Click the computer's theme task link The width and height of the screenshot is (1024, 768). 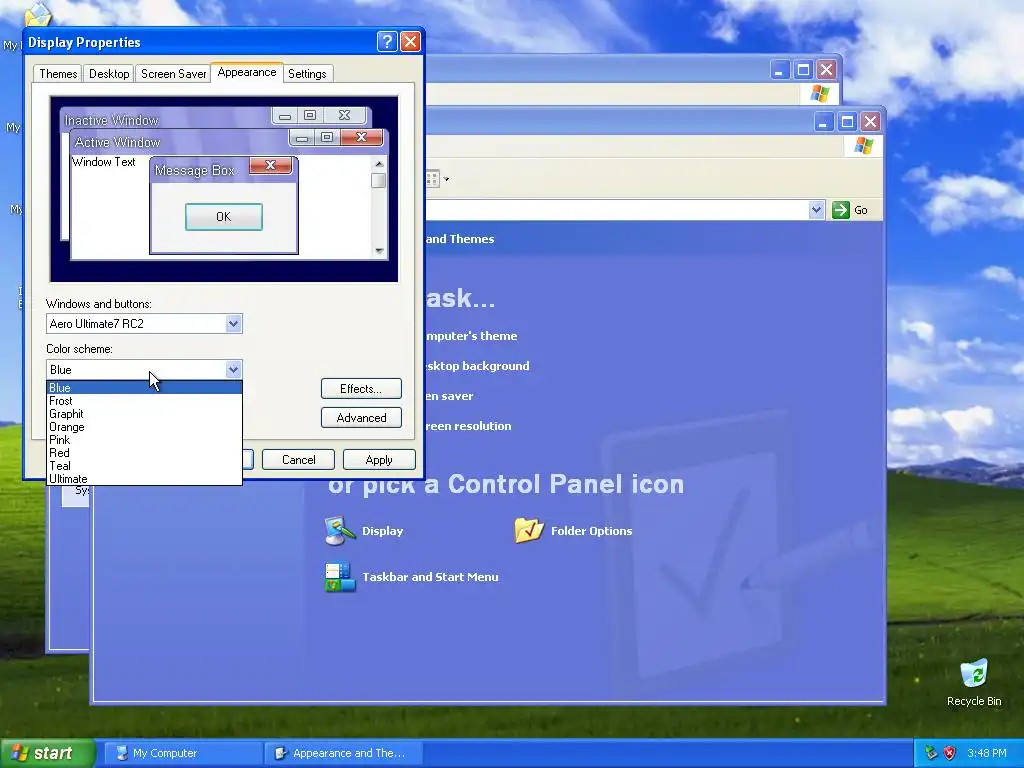471,336
